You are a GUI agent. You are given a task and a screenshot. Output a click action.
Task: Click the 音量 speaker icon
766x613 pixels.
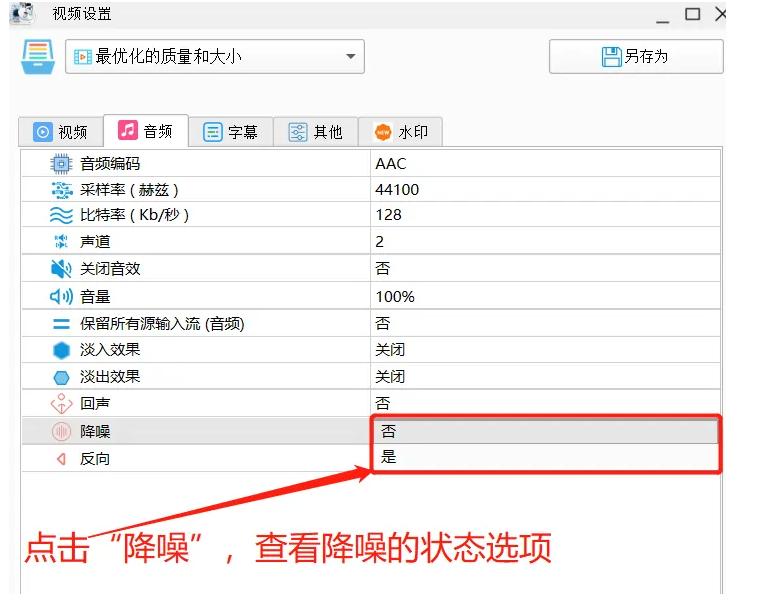click(61, 296)
